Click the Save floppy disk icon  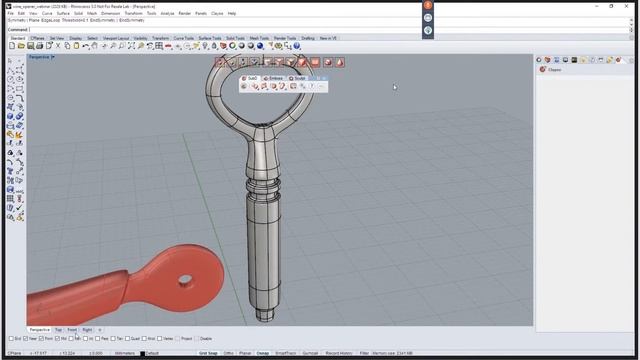coord(31,46)
